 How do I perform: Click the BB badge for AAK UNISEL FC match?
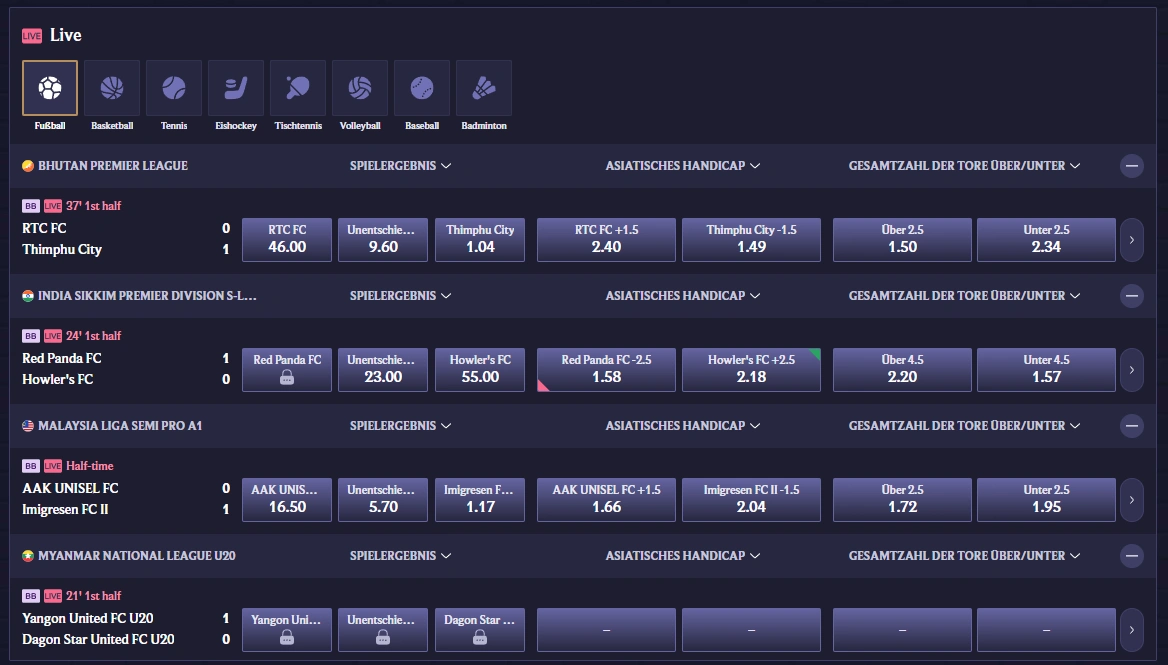[x=31, y=466]
